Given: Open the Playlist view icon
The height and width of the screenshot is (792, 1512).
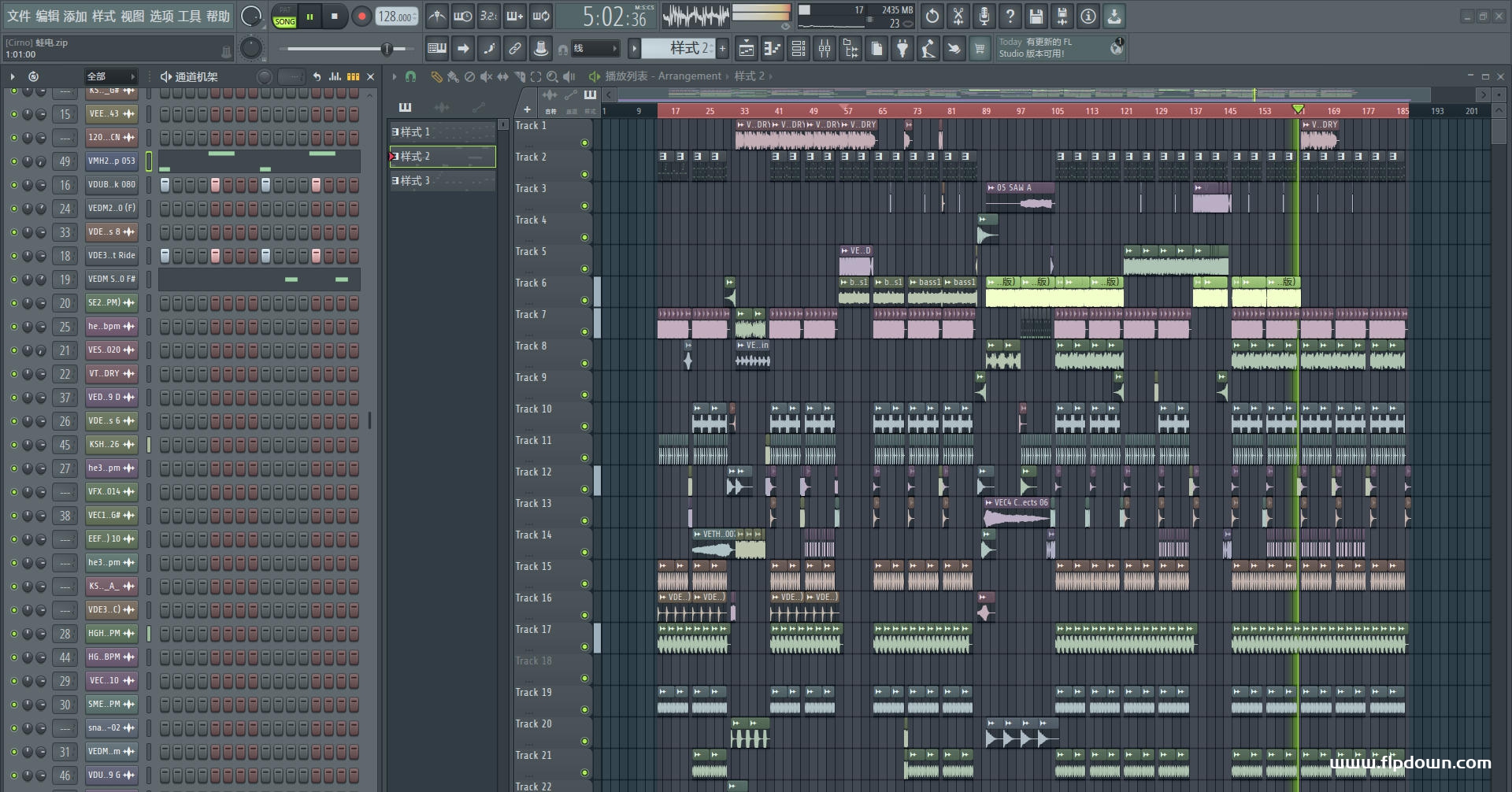Looking at the screenshot, I should click(x=746, y=49).
